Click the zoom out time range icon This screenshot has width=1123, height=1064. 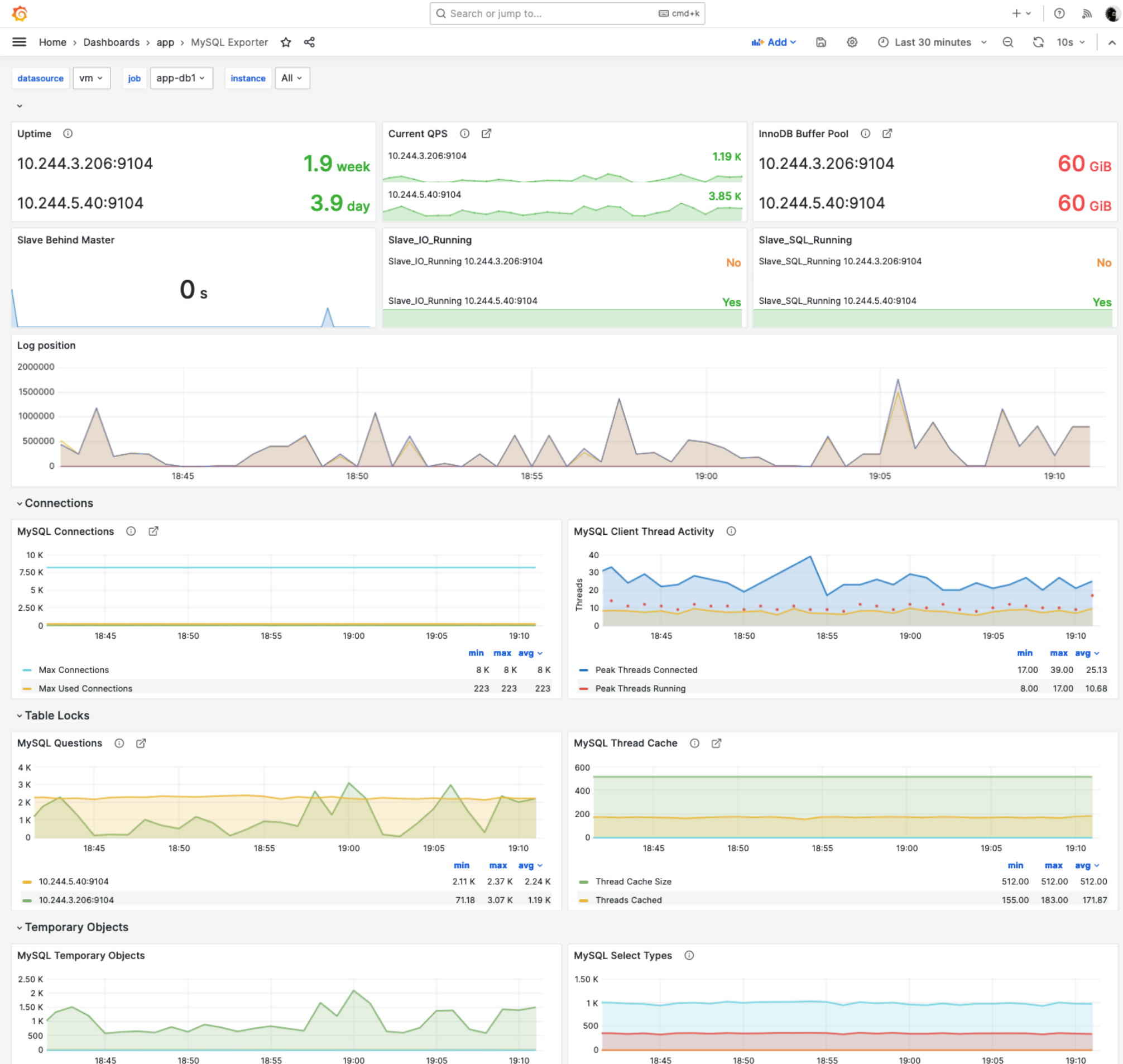(x=1008, y=42)
